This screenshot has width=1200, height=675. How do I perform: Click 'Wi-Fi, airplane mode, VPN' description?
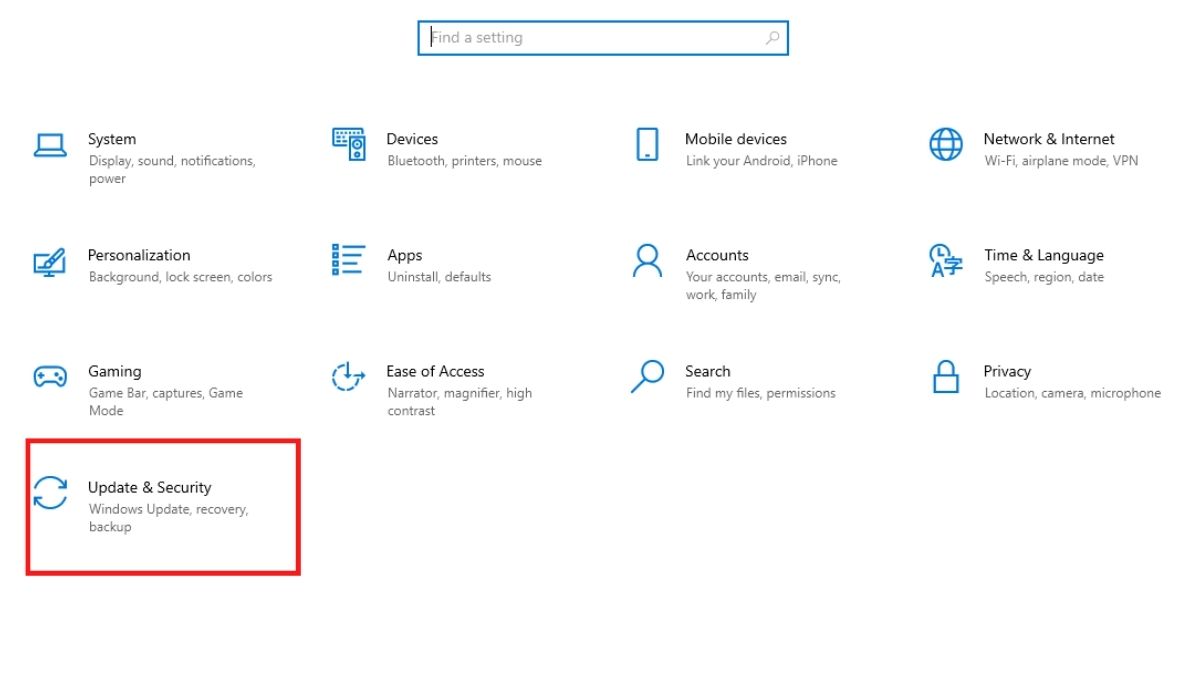[x=1061, y=161]
